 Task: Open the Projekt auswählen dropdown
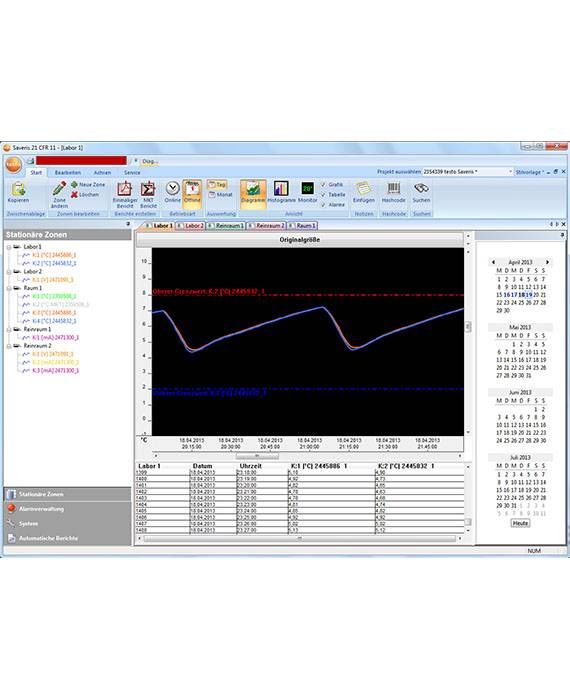tap(467, 171)
